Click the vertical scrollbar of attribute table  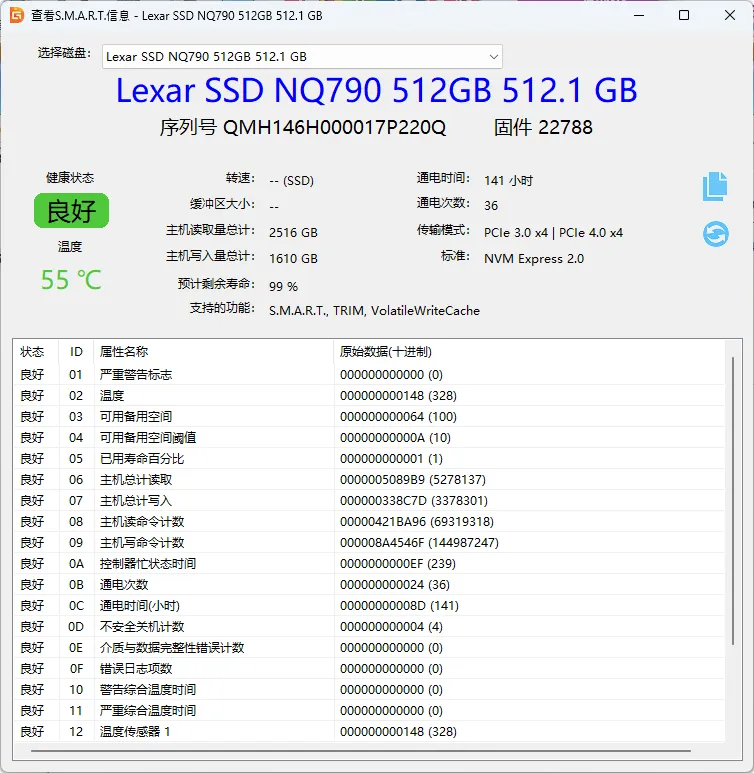(x=733, y=500)
